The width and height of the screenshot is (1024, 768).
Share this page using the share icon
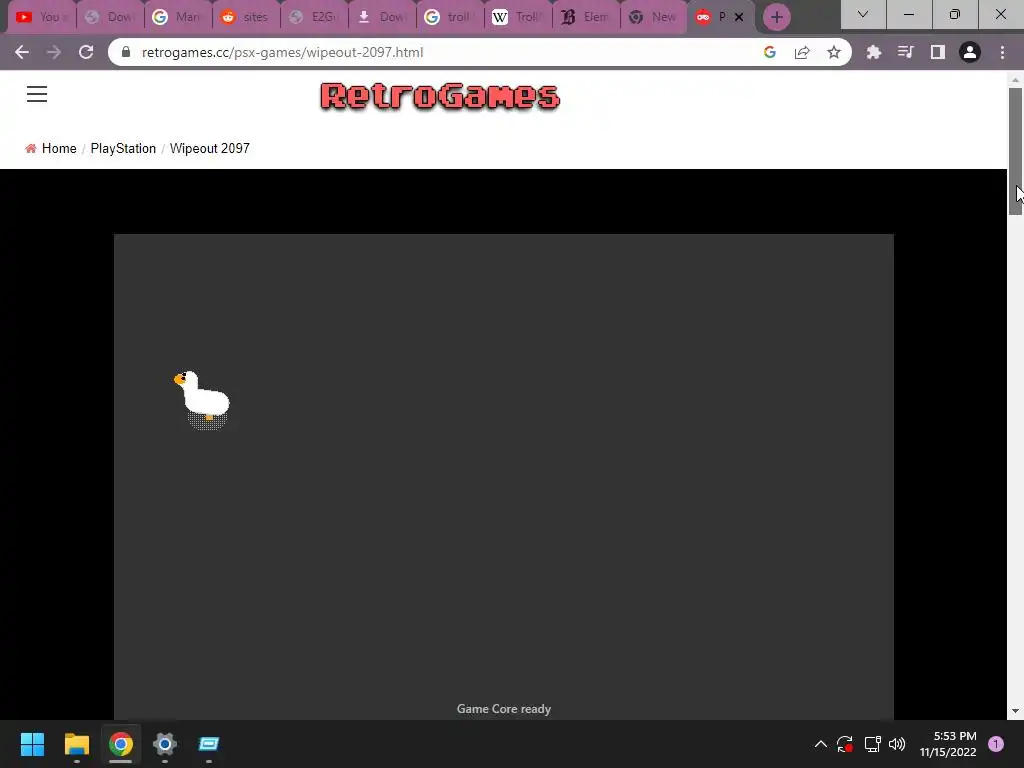pos(802,52)
